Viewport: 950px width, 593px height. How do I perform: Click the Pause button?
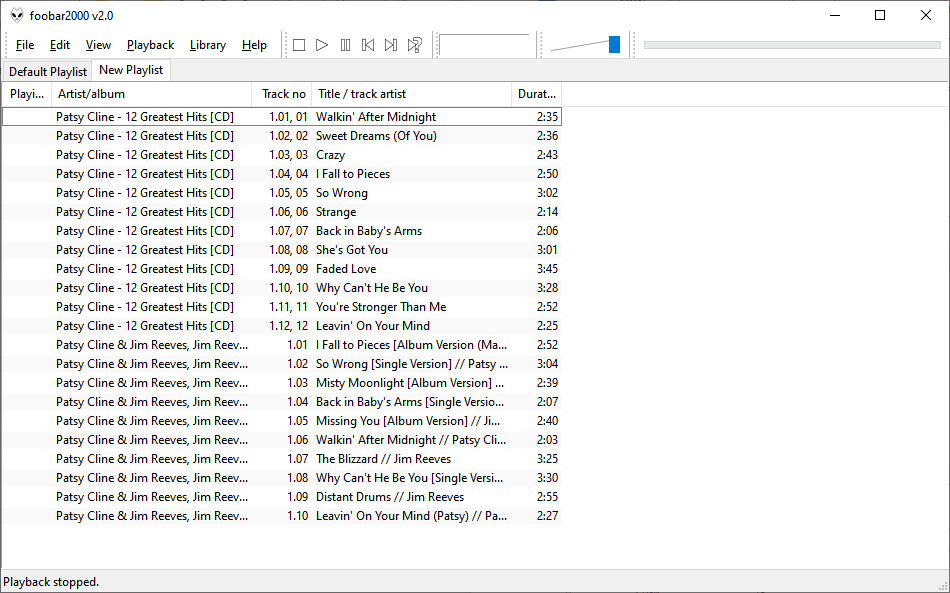point(345,45)
